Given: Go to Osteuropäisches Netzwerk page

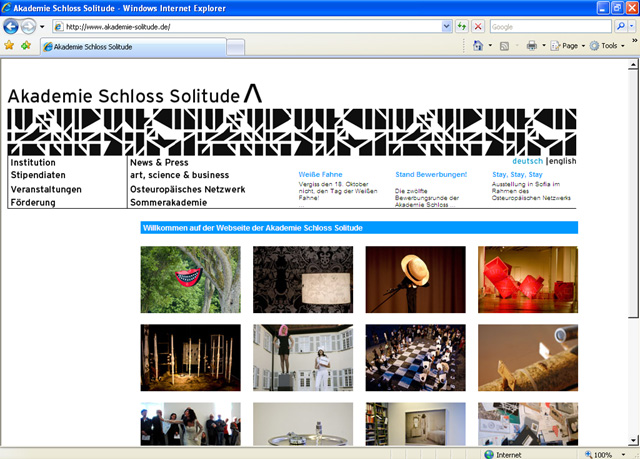Looking at the screenshot, I should coord(187,189).
